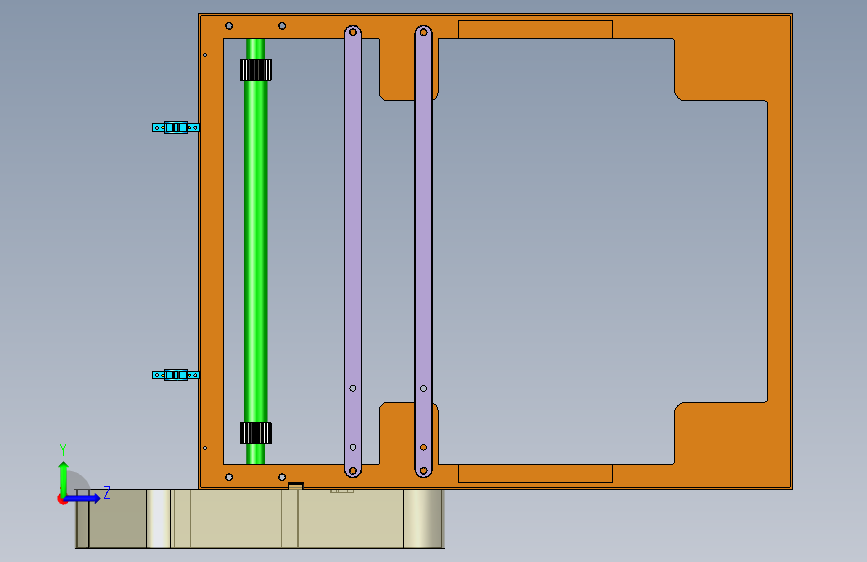The width and height of the screenshot is (867, 562).
Task: Click the green Y axis arrow of the triad
Action: click(64, 477)
